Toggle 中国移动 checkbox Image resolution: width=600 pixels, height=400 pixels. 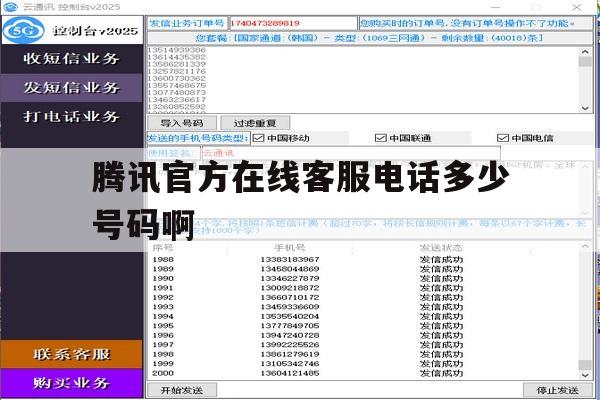(x=259, y=138)
